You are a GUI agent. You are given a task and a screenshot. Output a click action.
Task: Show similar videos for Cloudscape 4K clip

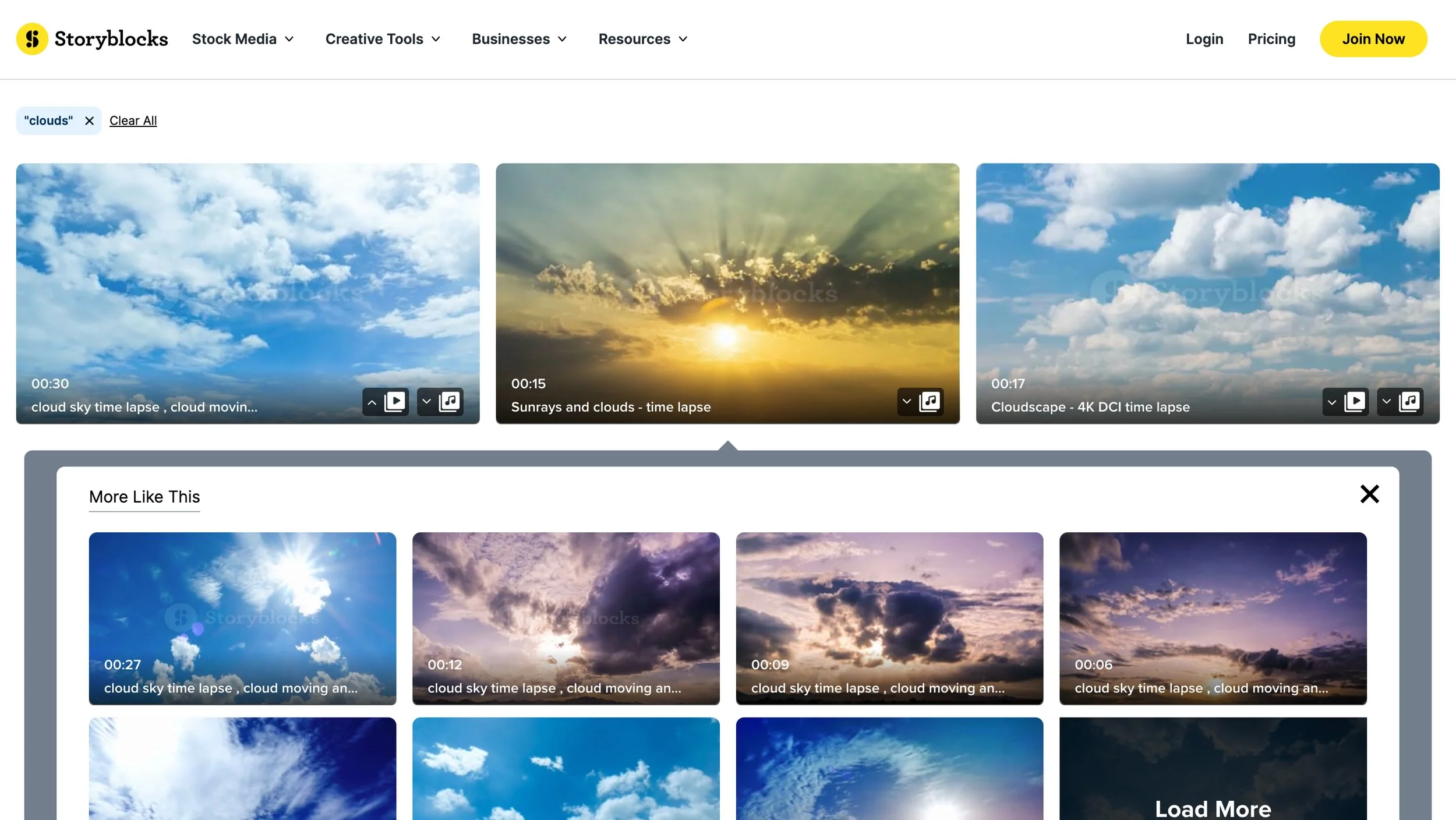(1345, 402)
